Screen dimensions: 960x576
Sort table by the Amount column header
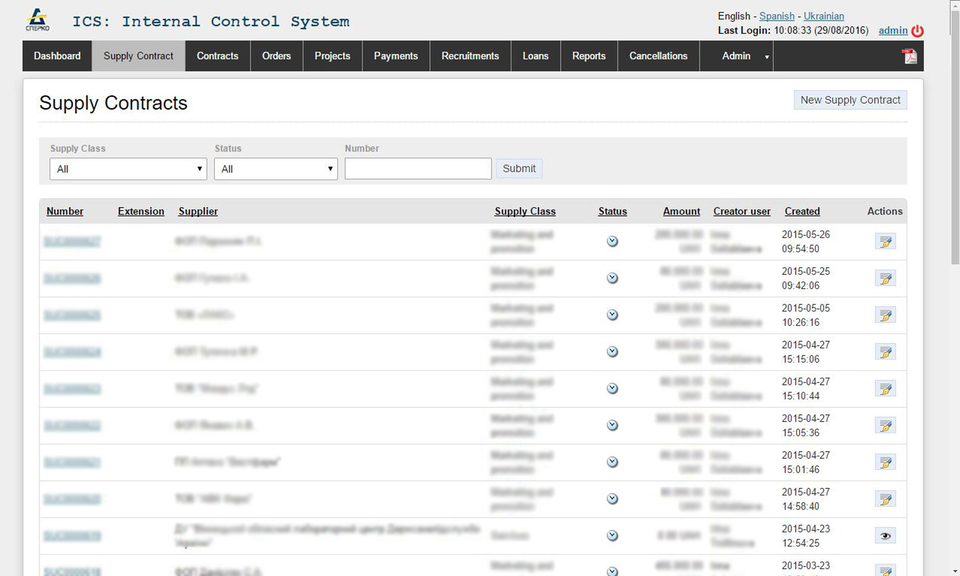coord(681,211)
